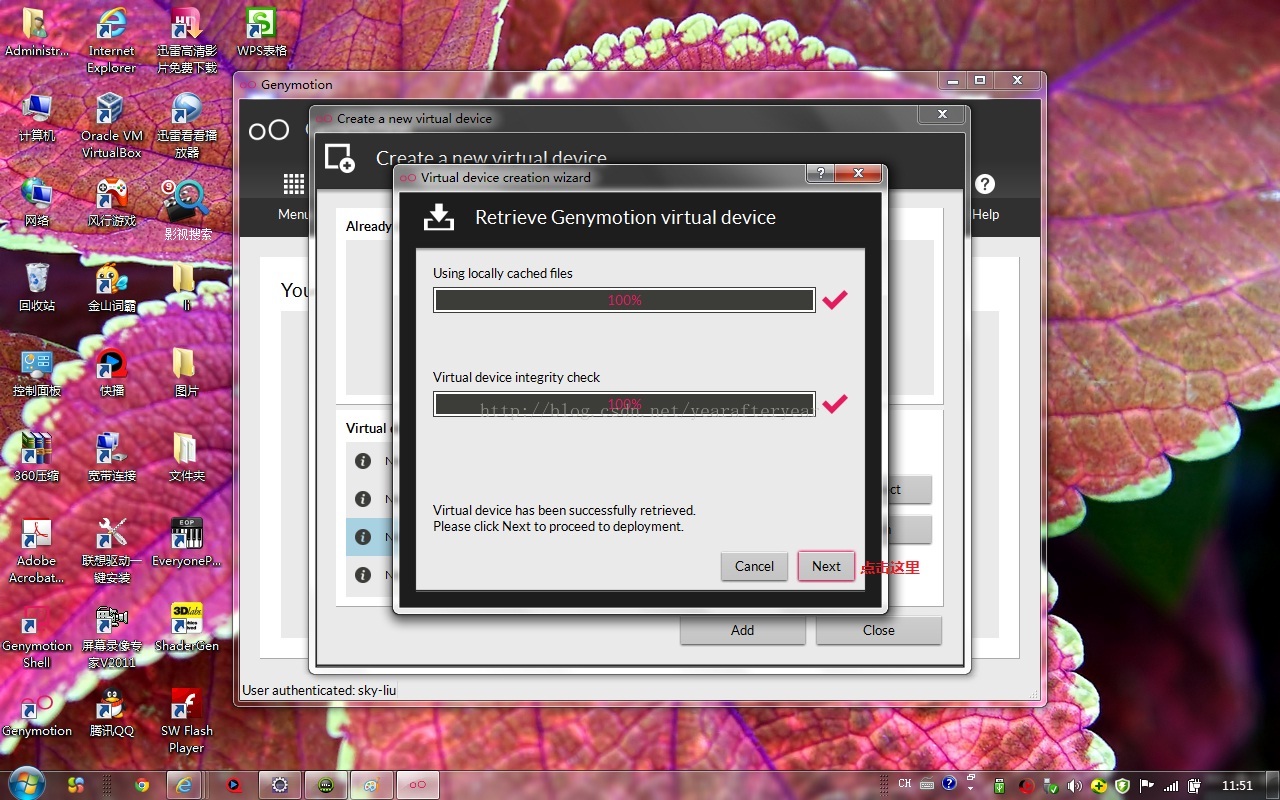The image size is (1280, 800).
Task: Select the 金山词霸 desktop icon
Action: pos(111,288)
